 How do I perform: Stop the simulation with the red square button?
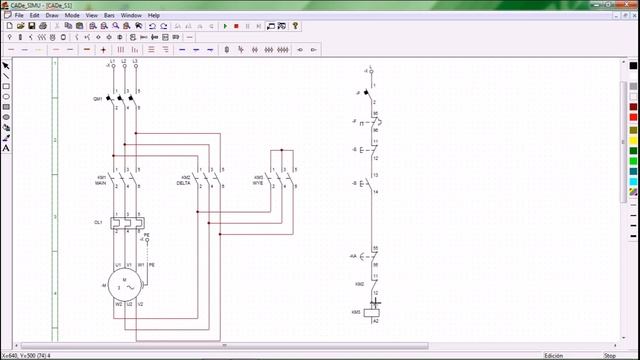(x=236, y=26)
